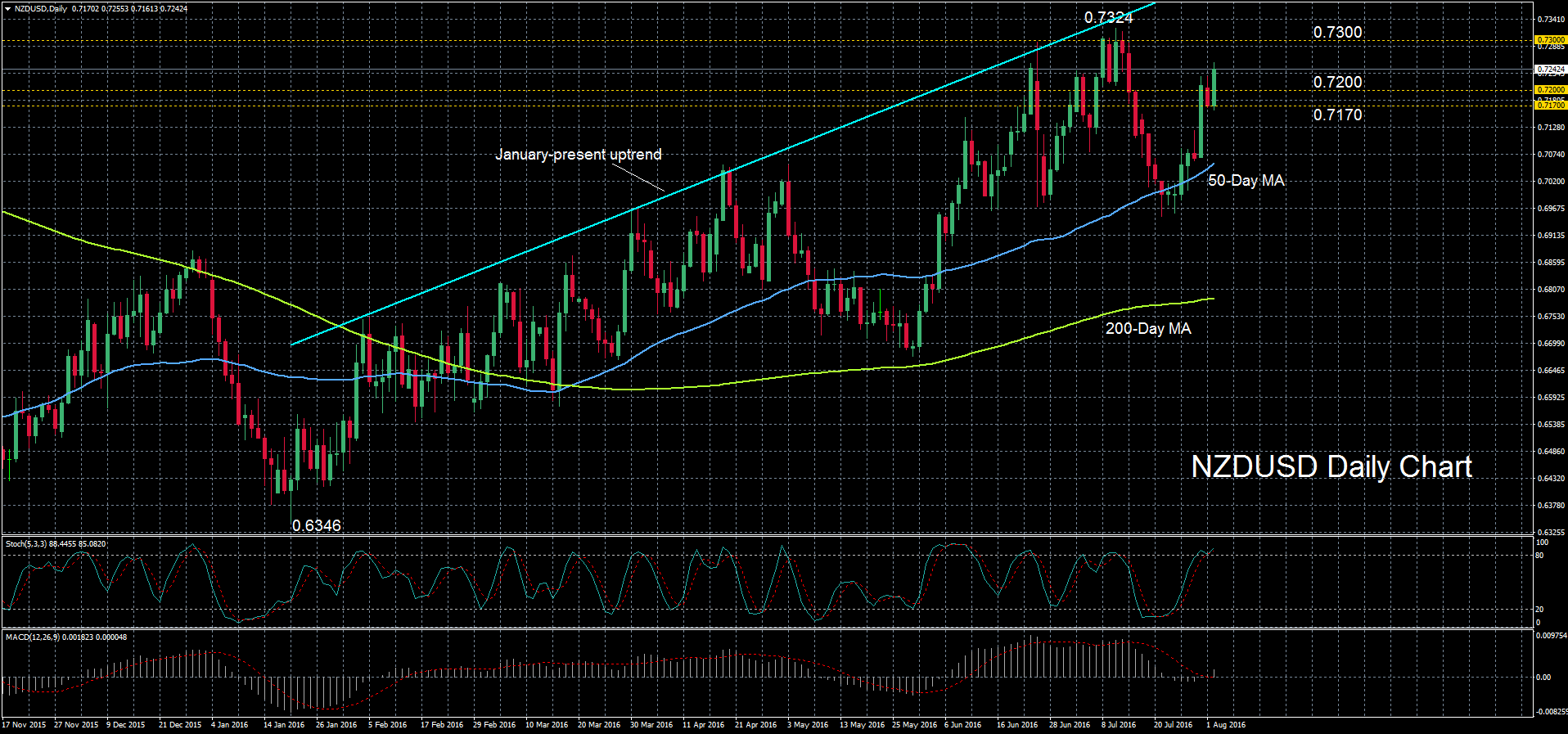Click the large 0.7300 level label

(1337, 32)
